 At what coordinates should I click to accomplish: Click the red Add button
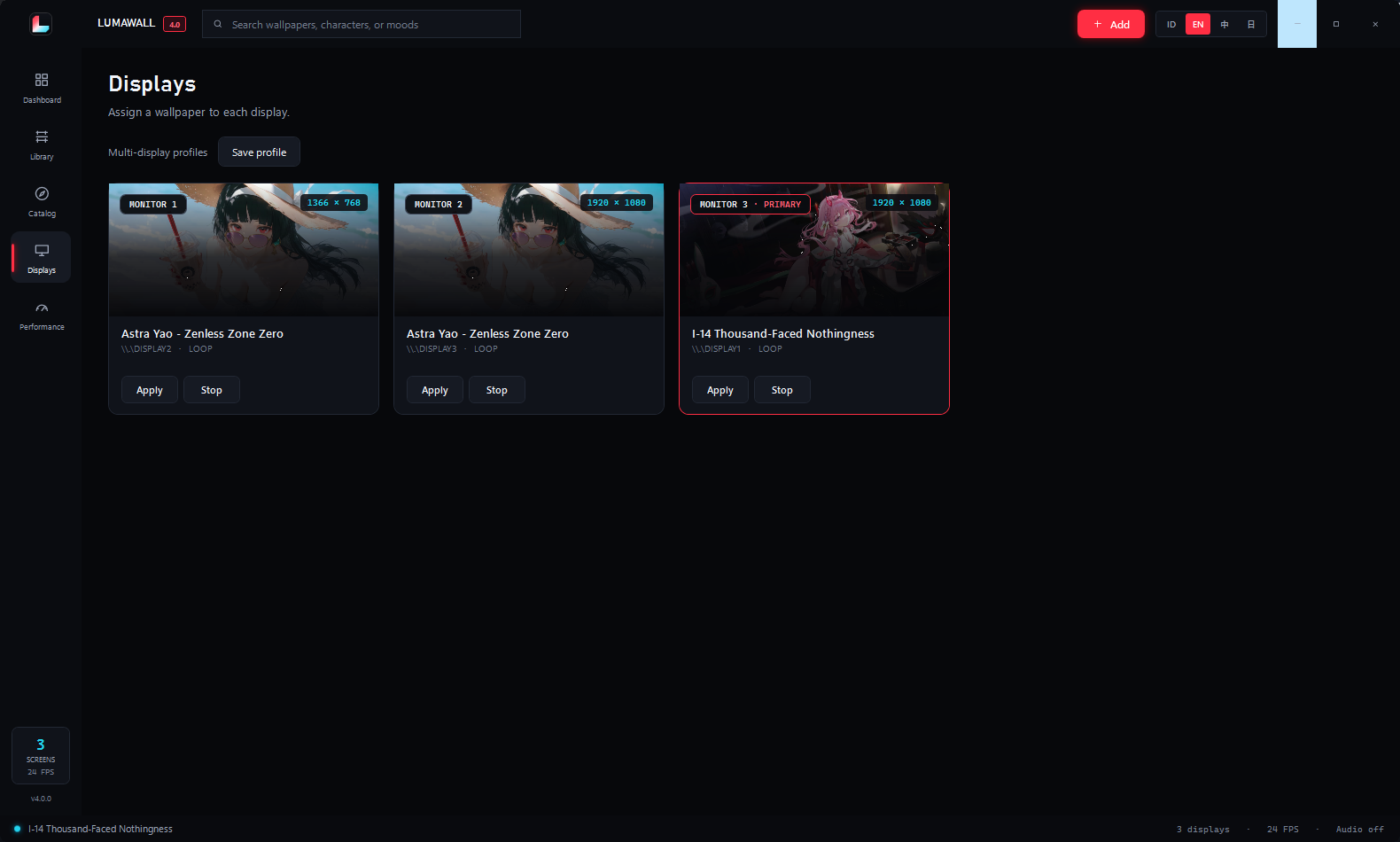(1111, 24)
